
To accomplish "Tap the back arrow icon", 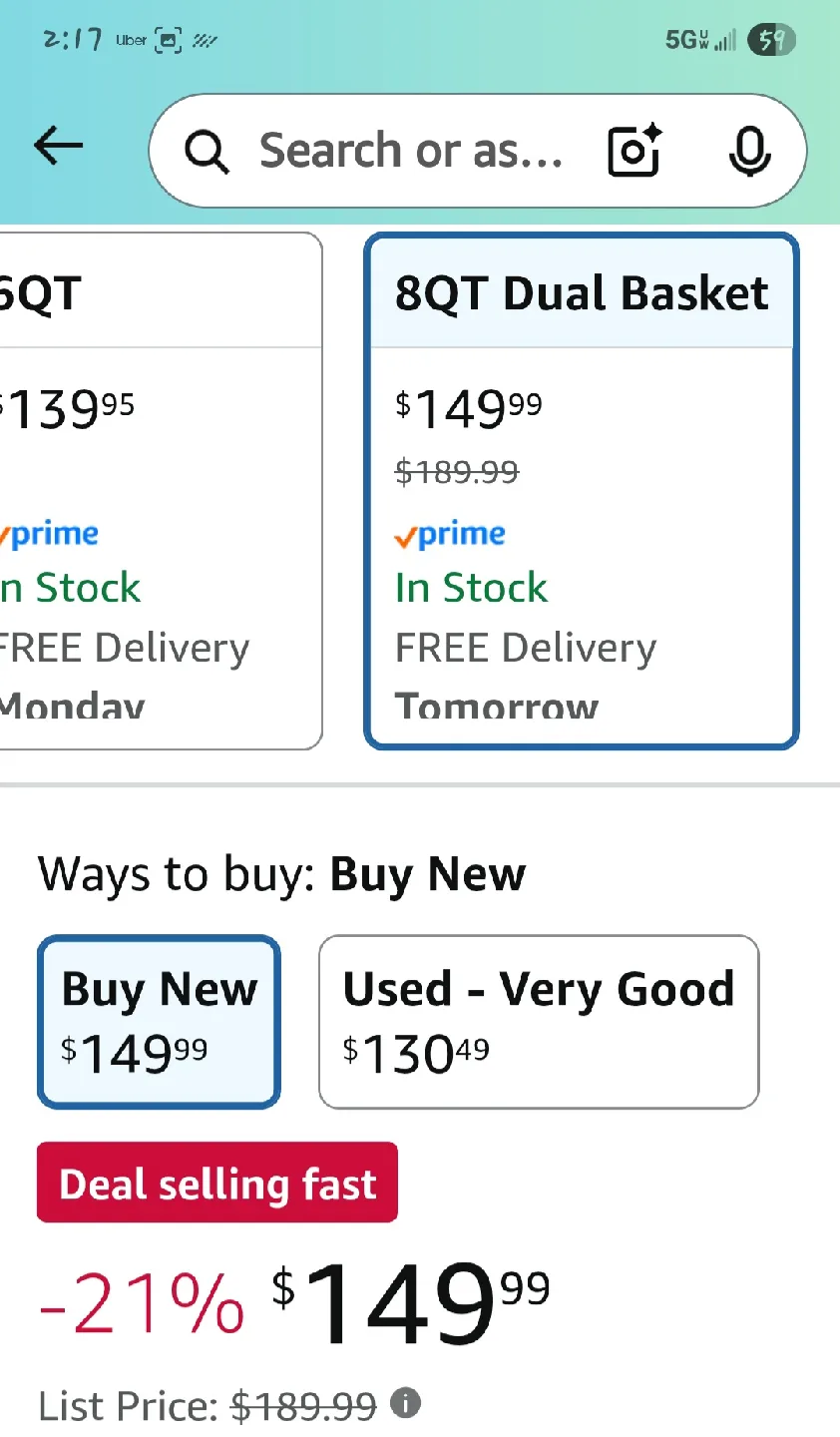I will (x=58, y=147).
